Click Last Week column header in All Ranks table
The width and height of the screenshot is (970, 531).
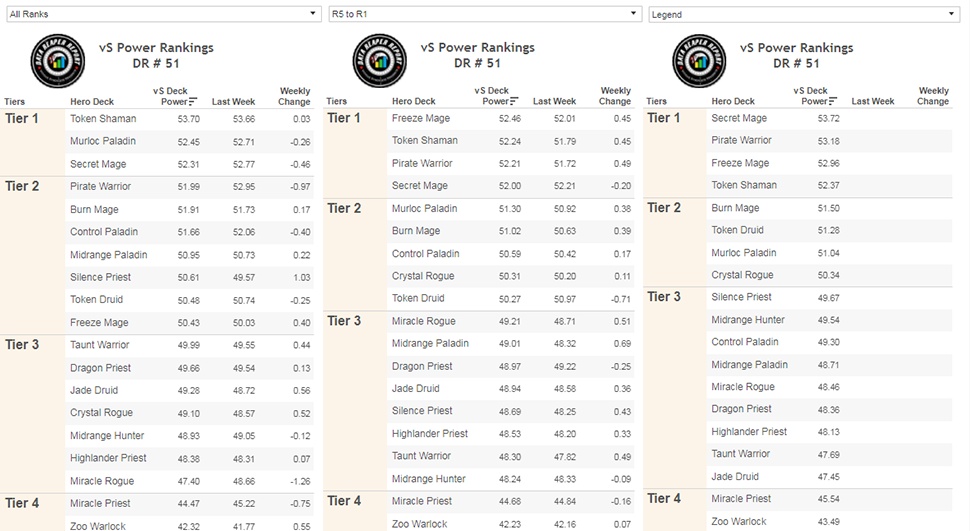click(233, 101)
